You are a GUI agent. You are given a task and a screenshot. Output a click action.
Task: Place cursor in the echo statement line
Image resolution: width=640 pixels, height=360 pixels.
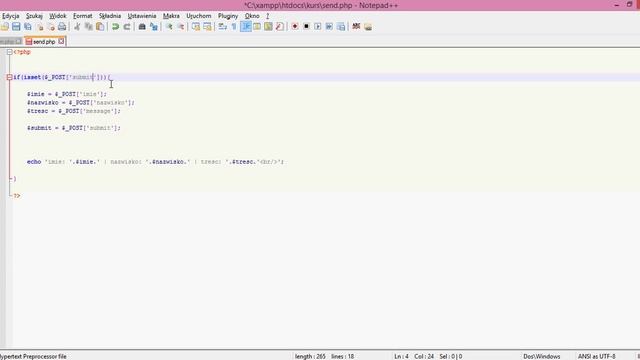[x=156, y=162]
